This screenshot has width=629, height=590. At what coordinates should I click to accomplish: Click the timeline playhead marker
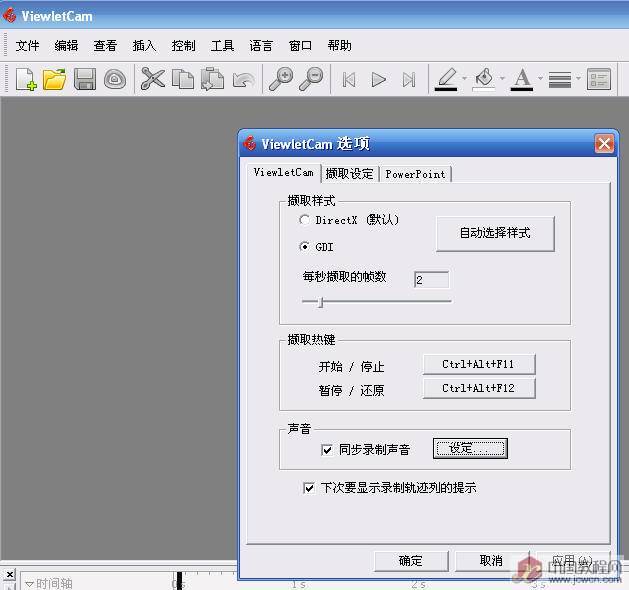click(179, 581)
